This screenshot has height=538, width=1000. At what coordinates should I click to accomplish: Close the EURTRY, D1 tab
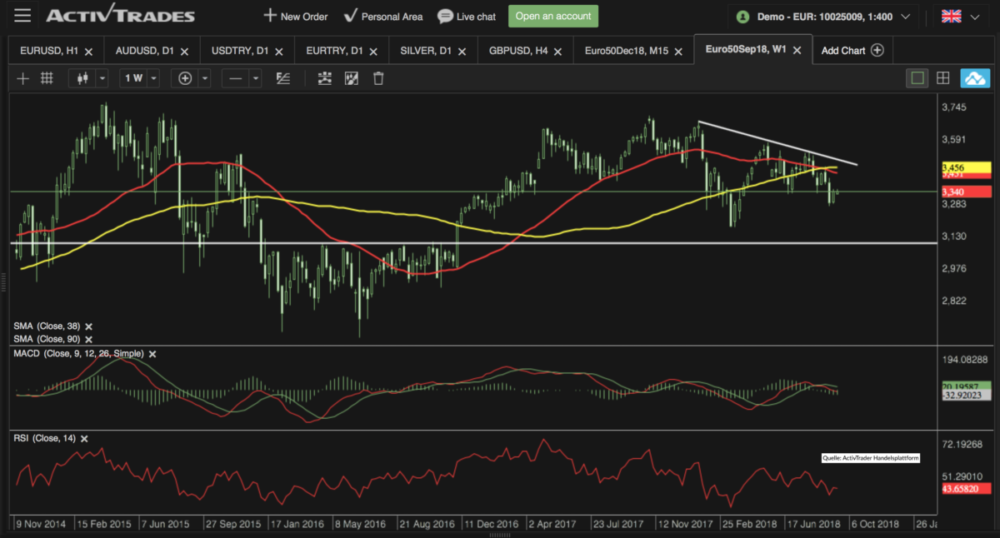click(x=373, y=52)
